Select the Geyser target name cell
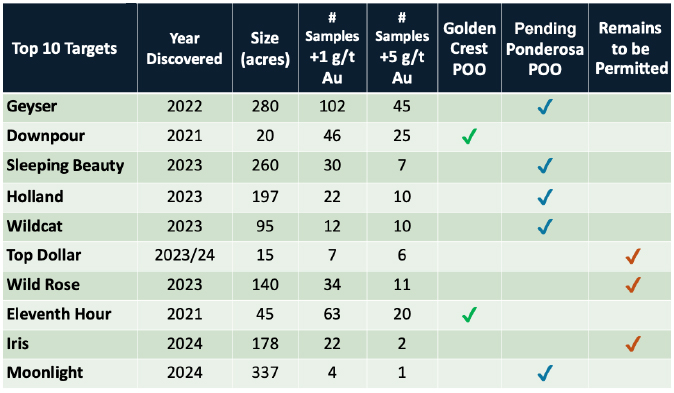Image resolution: width=674 pixels, height=393 pixels. click(x=70, y=107)
